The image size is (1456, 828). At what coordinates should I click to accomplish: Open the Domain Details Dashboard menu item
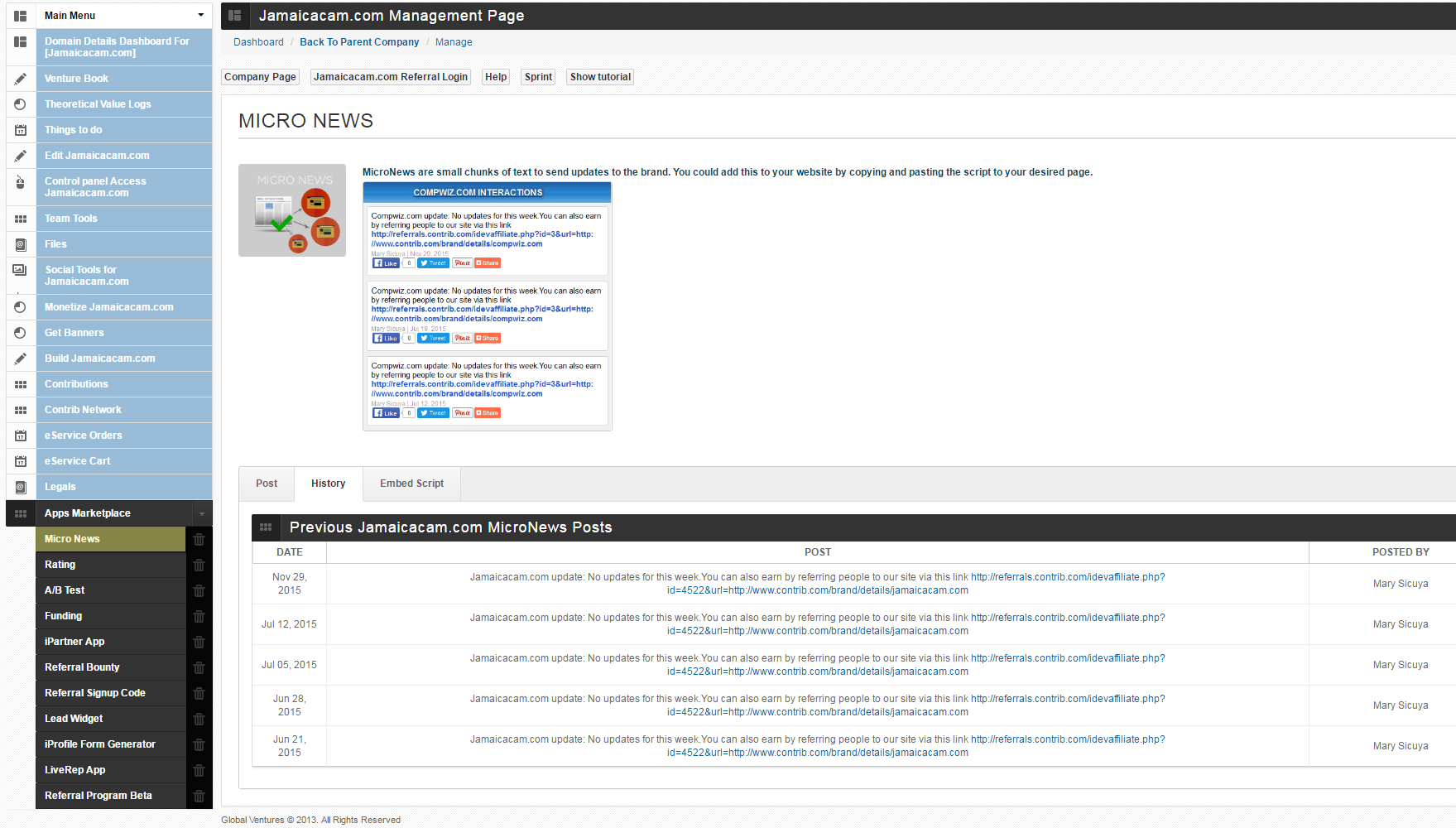124,47
